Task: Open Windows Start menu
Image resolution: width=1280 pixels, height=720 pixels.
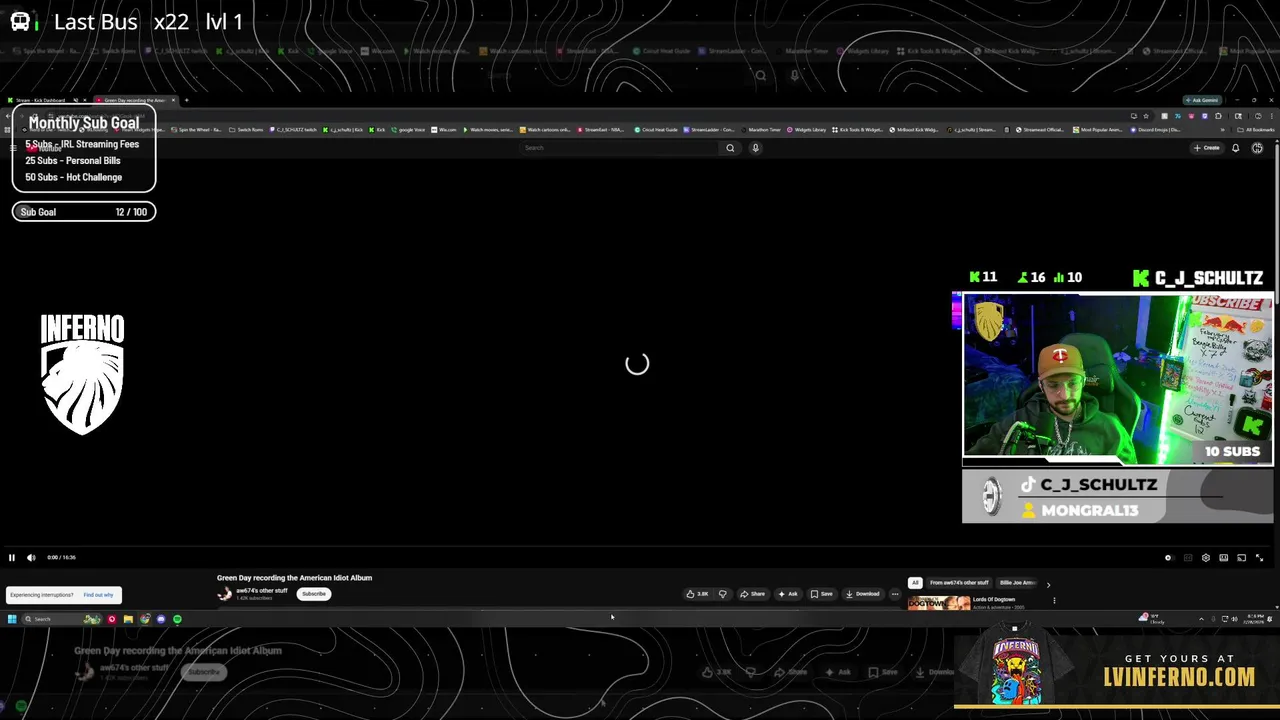Action: 12,619
